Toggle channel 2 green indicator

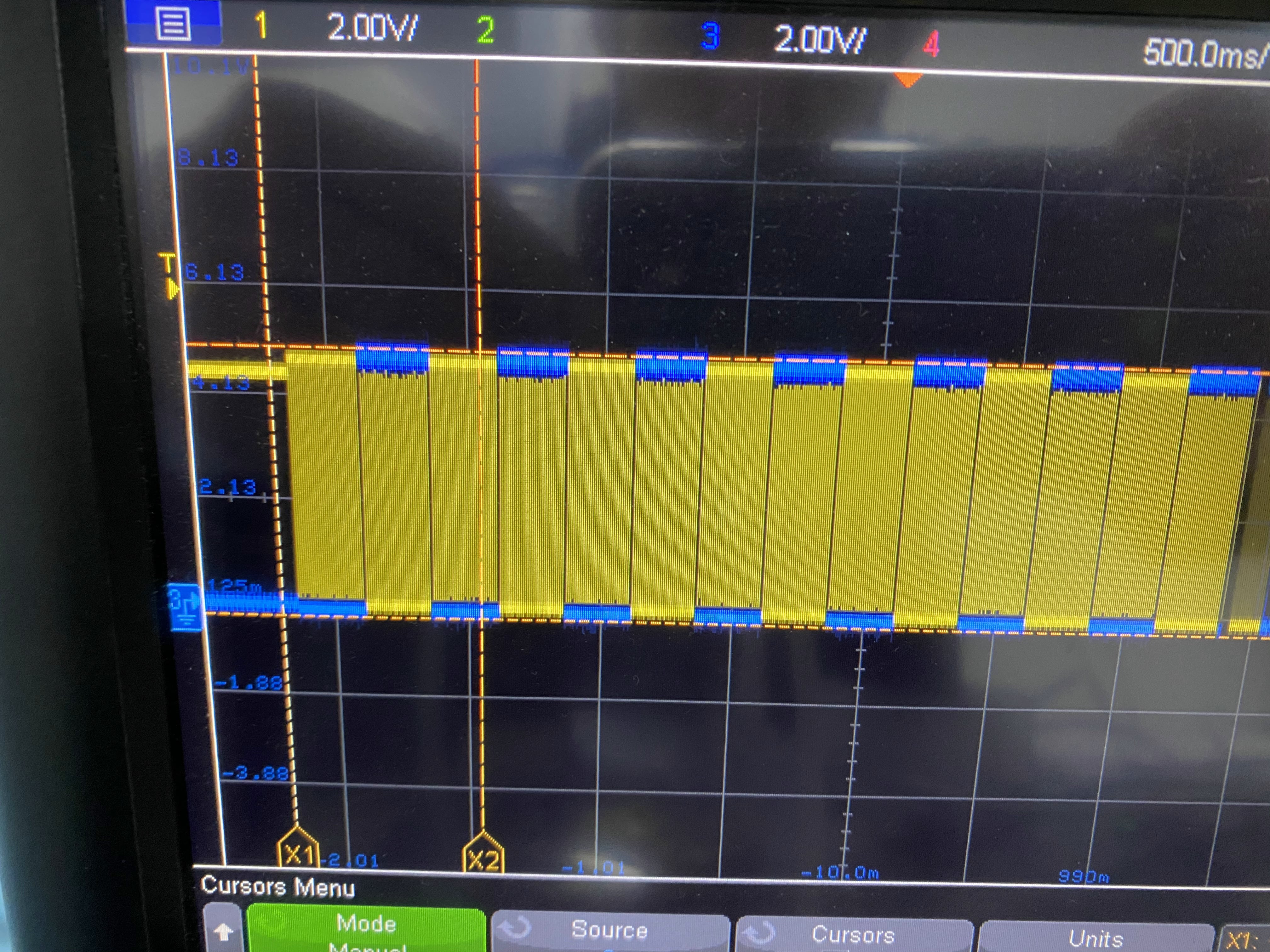[x=485, y=30]
